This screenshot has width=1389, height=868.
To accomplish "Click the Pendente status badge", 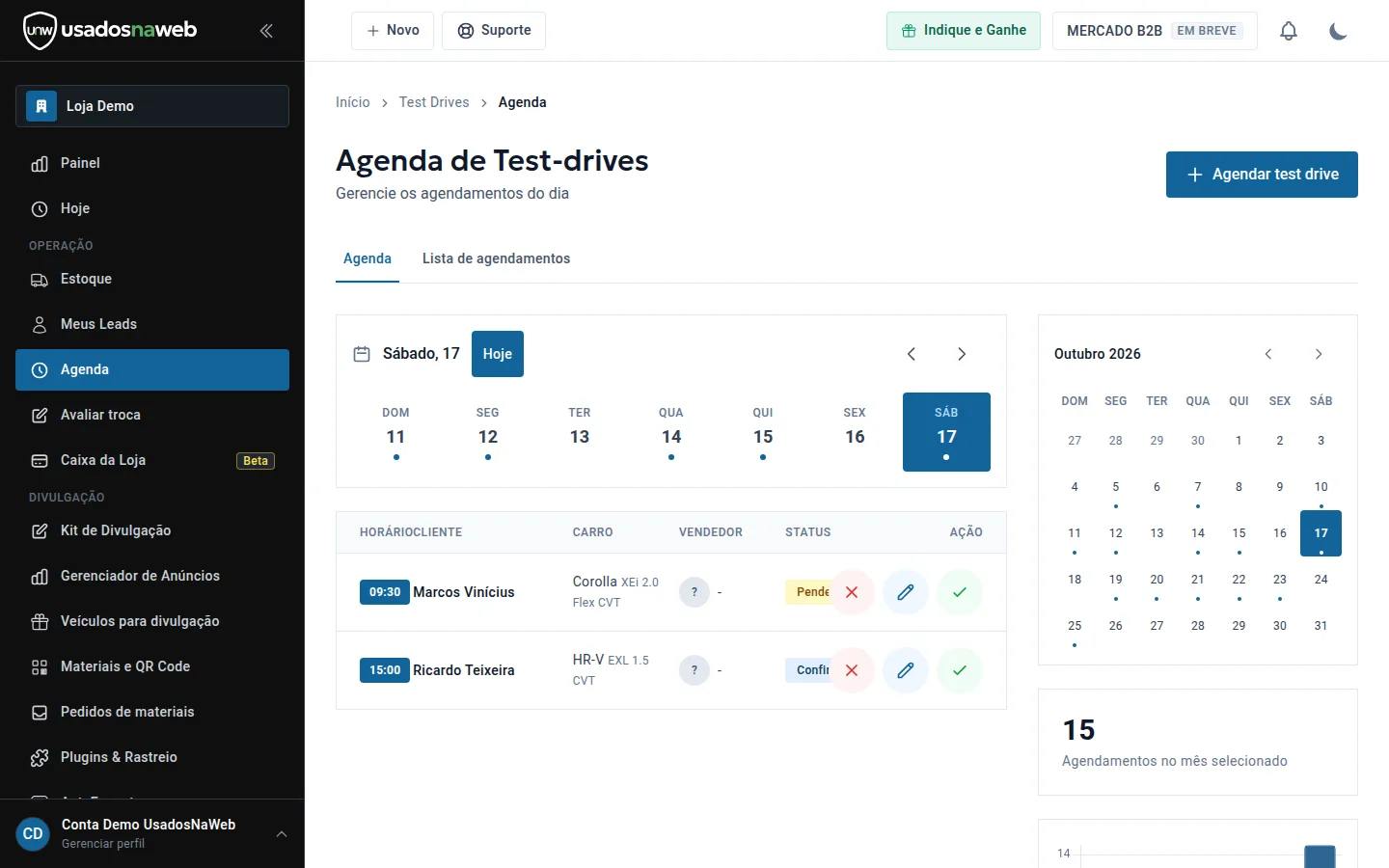I will [808, 592].
